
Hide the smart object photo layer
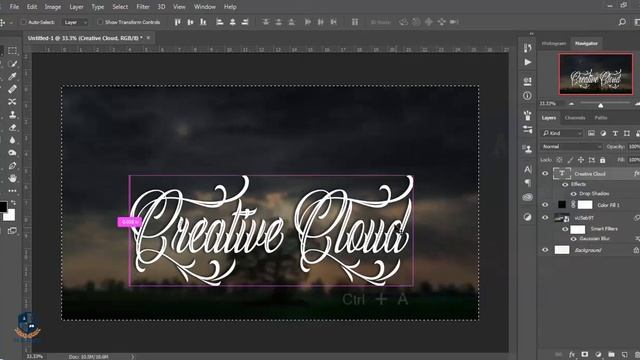[545, 218]
